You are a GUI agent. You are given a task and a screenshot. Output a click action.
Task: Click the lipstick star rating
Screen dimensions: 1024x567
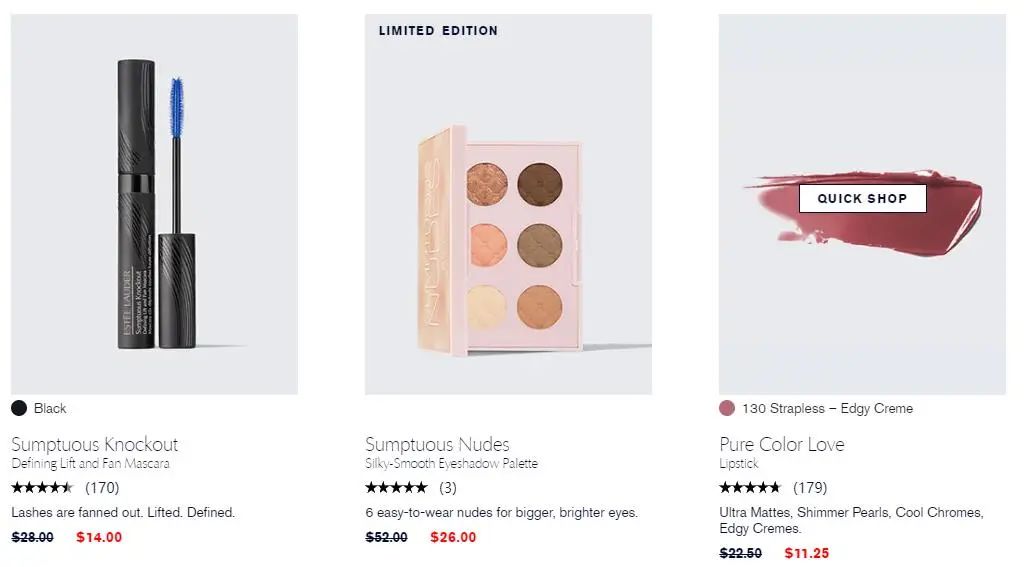[x=750, y=487]
